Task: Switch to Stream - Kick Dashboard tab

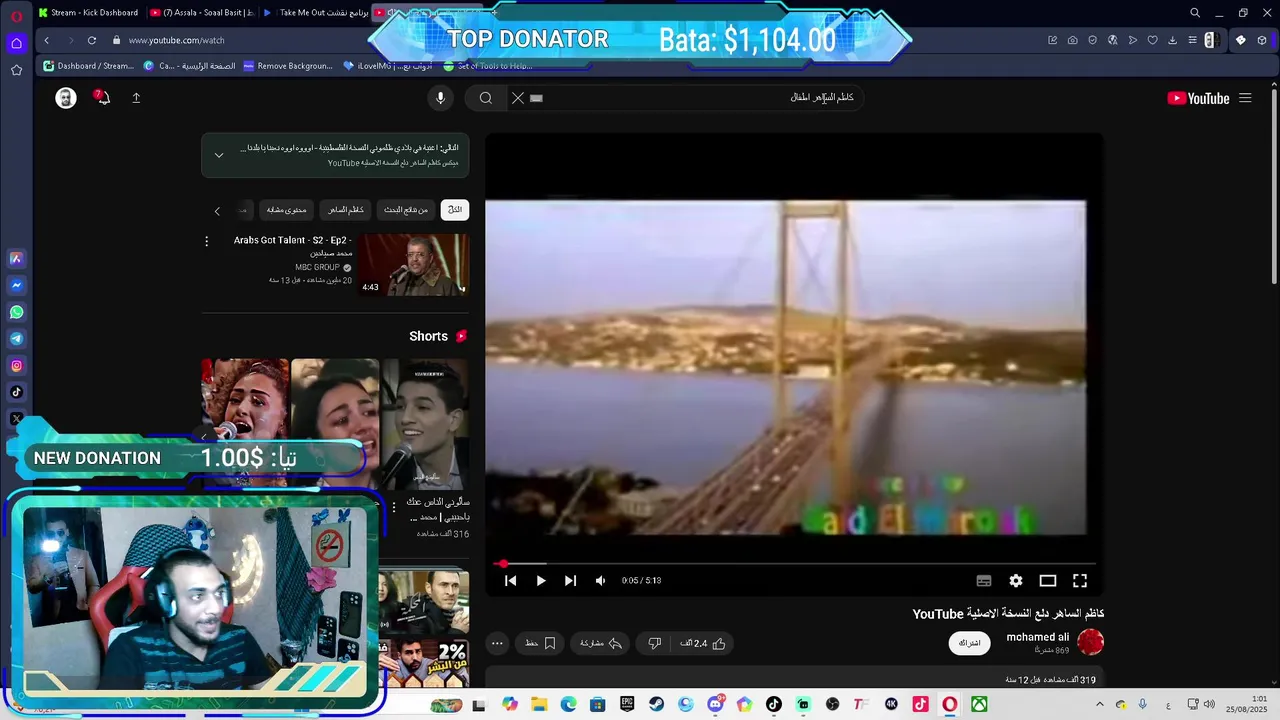Action: 88,13
